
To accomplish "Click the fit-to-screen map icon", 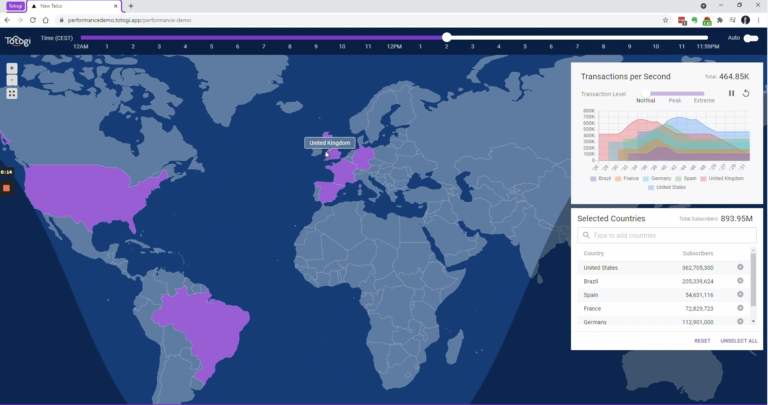I will pyautogui.click(x=11, y=93).
